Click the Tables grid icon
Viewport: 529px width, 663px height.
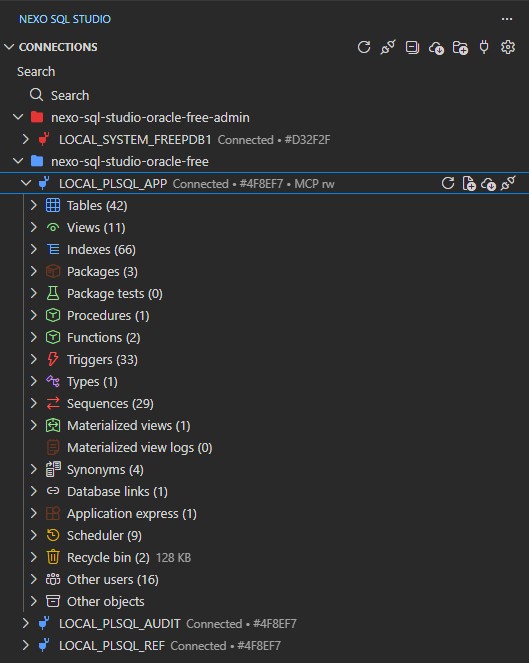(x=53, y=205)
